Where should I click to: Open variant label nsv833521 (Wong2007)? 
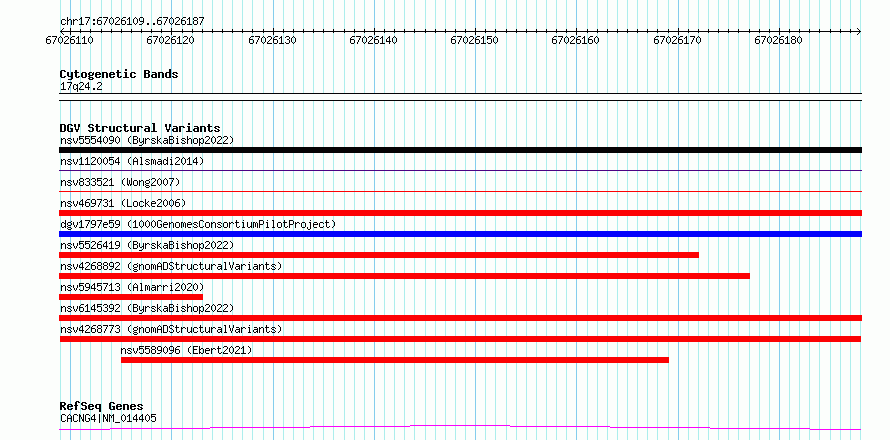point(120,182)
